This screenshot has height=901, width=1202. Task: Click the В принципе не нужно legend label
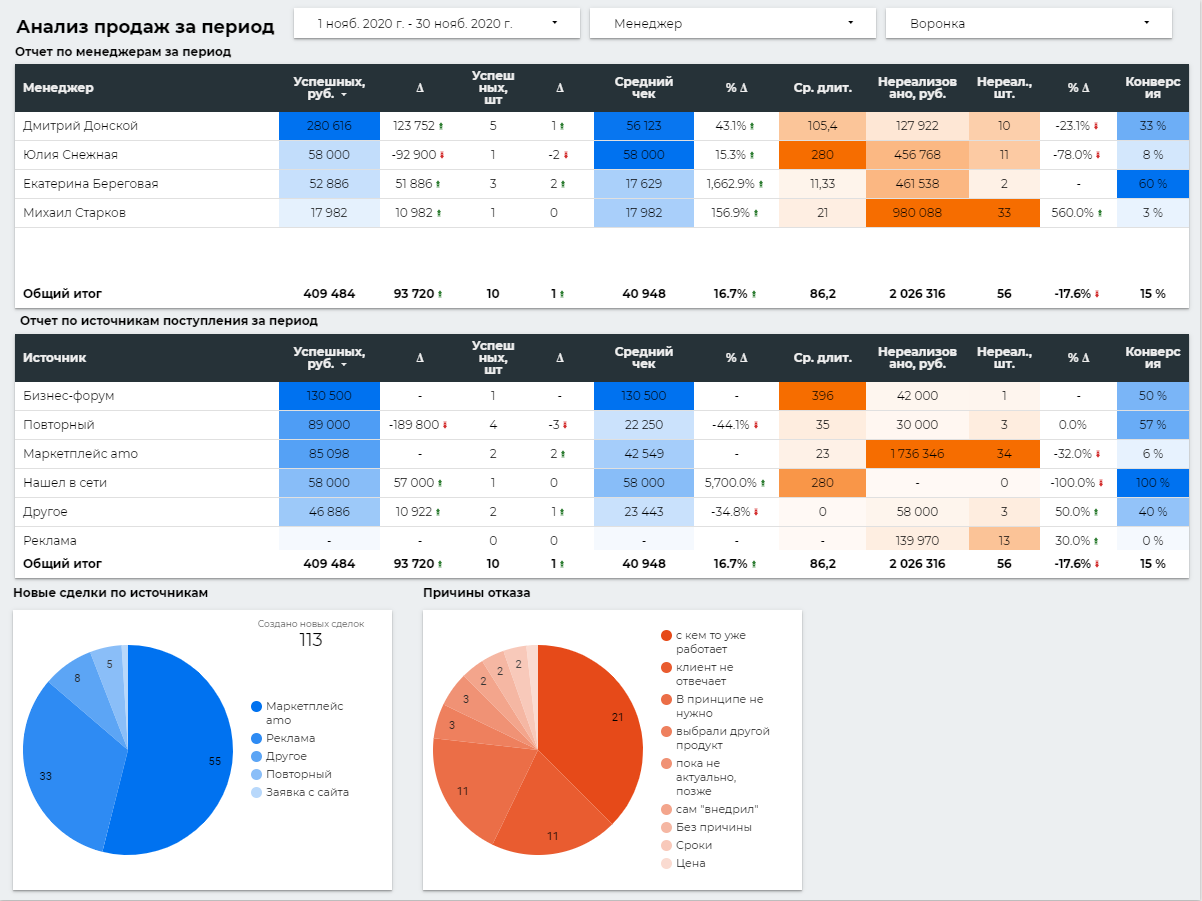tap(719, 706)
